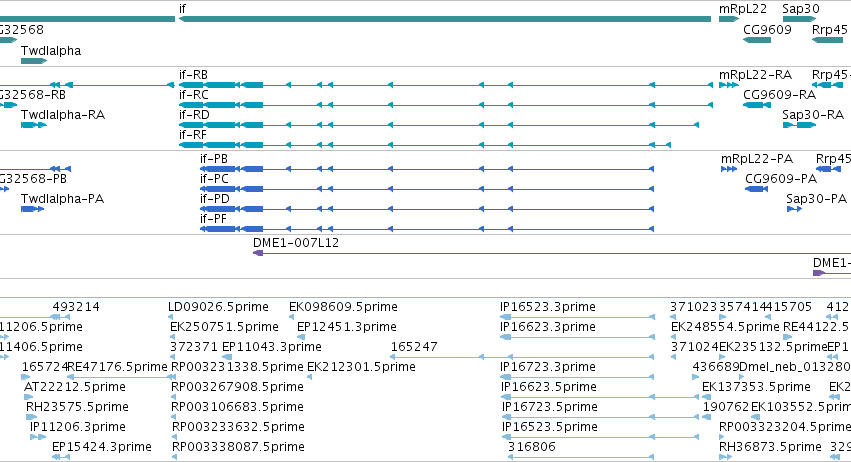
Task: Click the 165724 feature label
Action: tap(45, 368)
